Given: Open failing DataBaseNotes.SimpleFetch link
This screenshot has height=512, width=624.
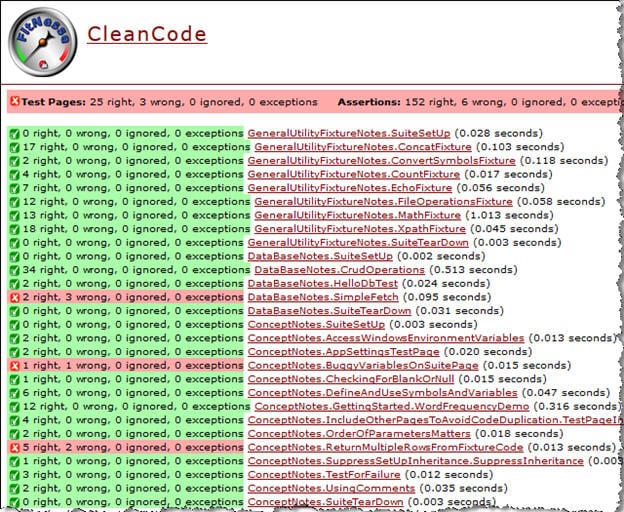Looking at the screenshot, I should 323,297.
